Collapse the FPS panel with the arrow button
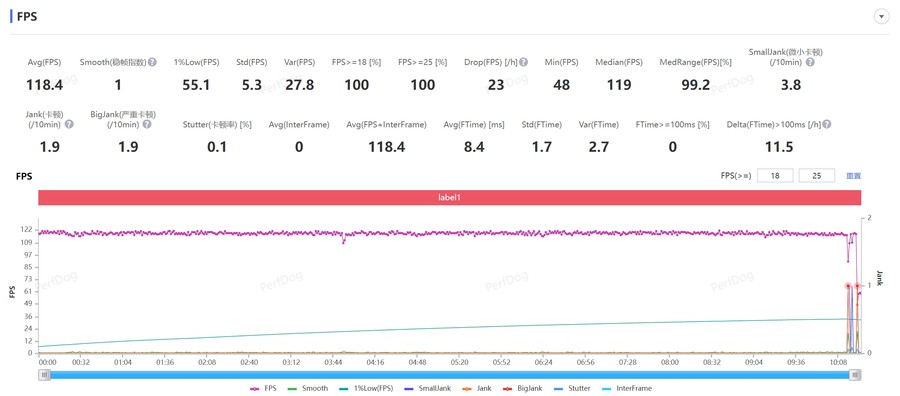This screenshot has height=396, width=900. [x=881, y=17]
